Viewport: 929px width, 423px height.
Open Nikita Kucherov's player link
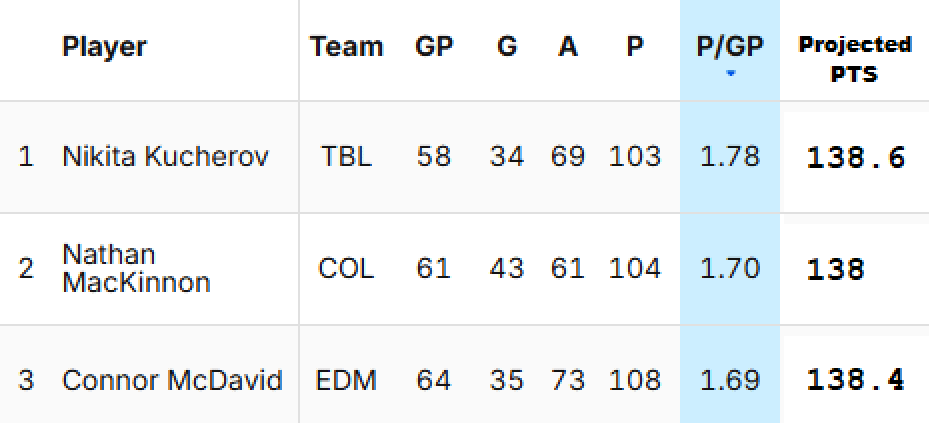tap(165, 157)
